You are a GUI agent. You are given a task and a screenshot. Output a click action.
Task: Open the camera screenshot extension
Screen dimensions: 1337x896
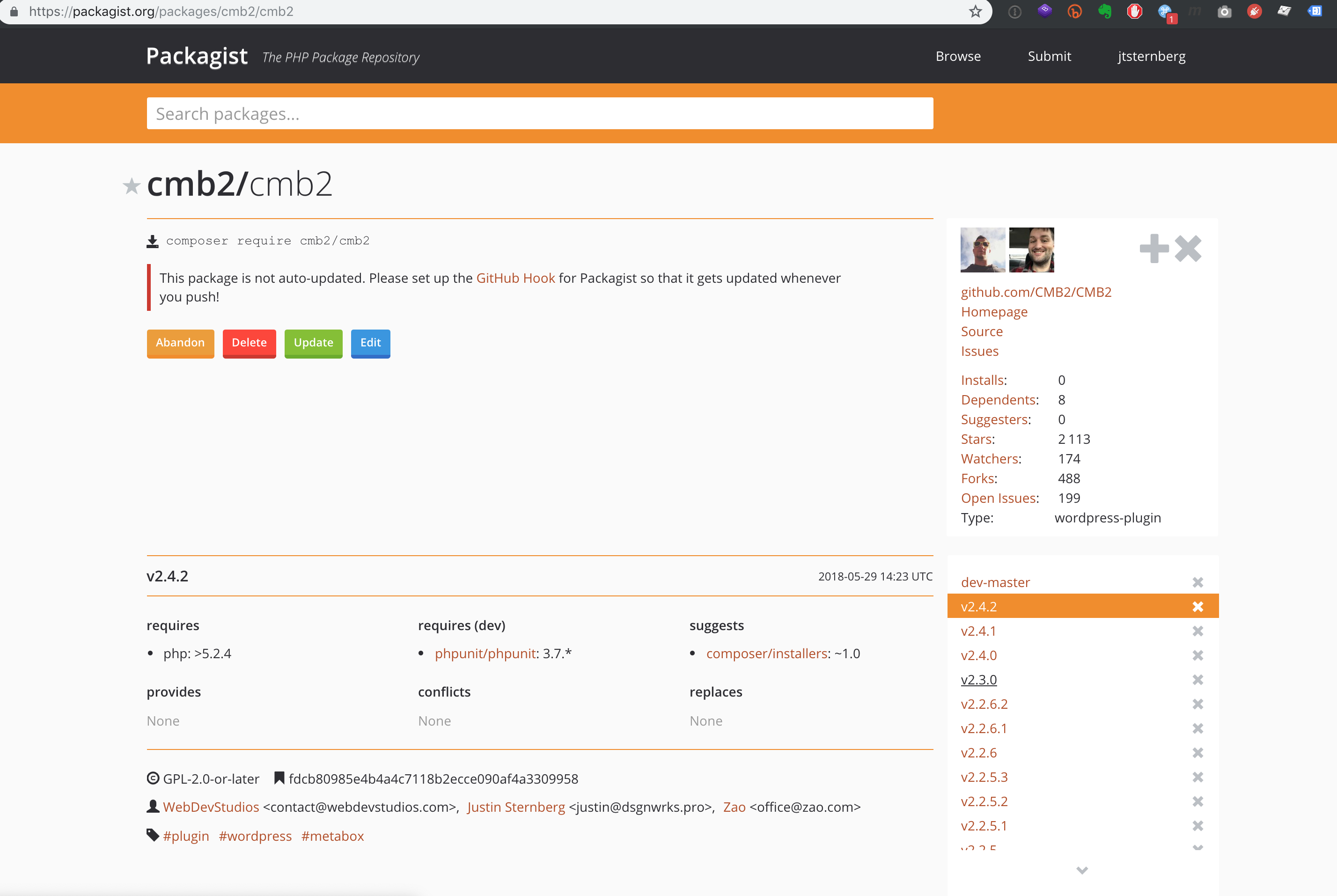[1225, 11]
